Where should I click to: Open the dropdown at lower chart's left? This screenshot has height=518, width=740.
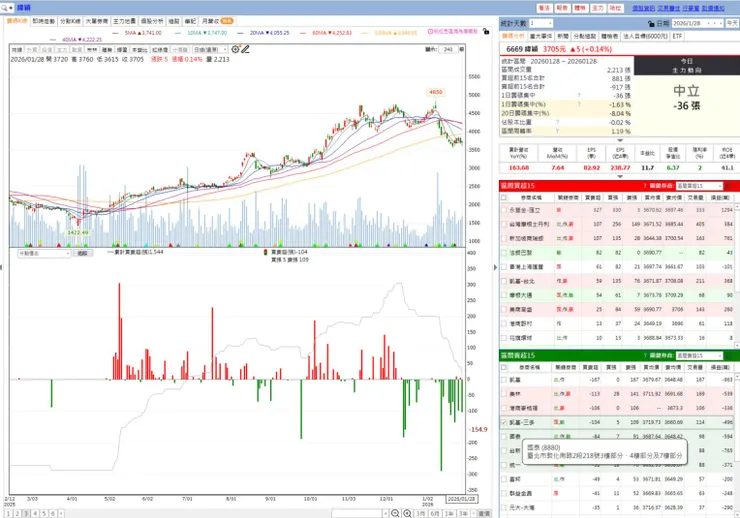pos(44,253)
